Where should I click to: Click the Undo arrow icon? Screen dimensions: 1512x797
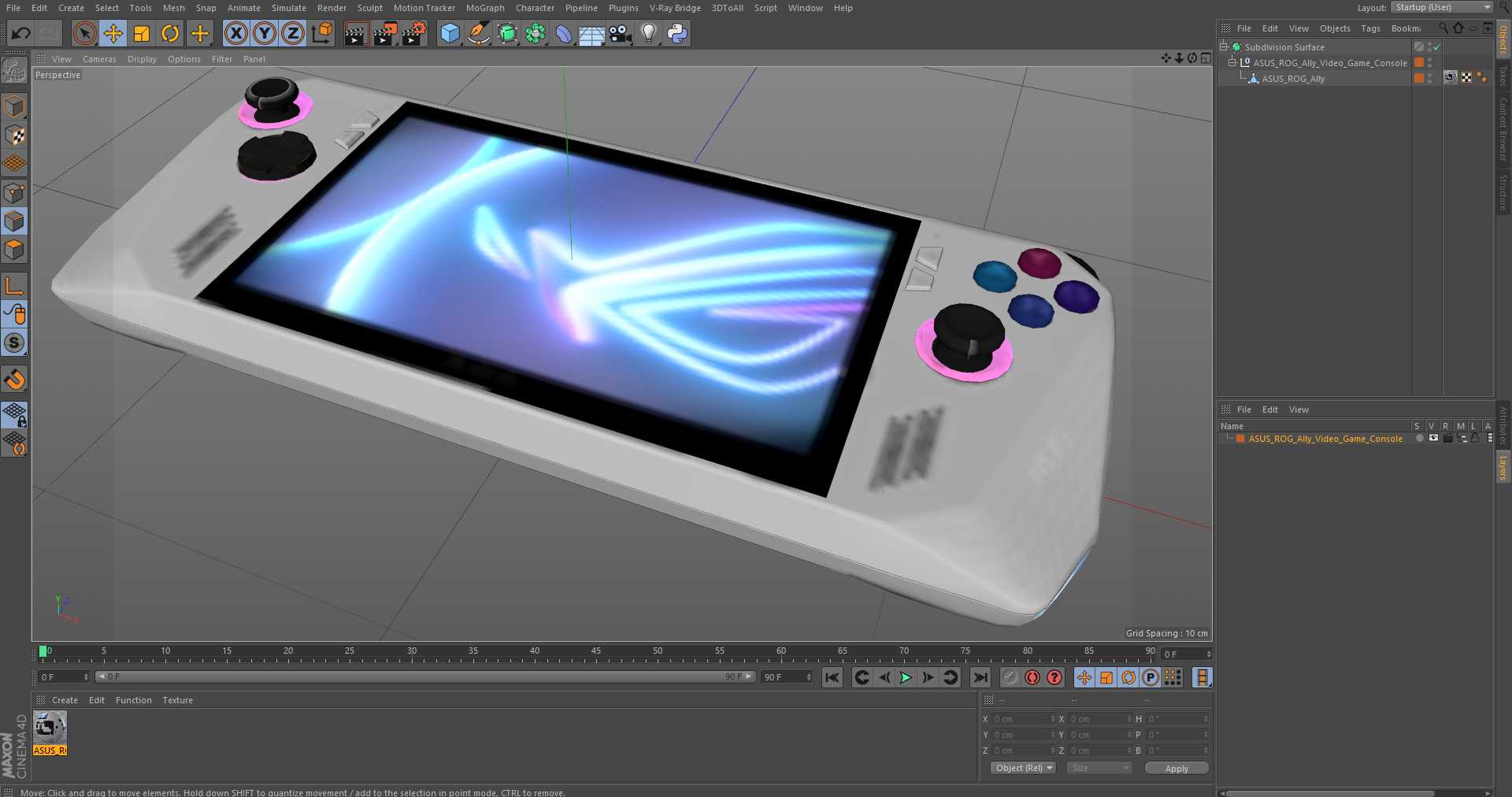[x=21, y=33]
